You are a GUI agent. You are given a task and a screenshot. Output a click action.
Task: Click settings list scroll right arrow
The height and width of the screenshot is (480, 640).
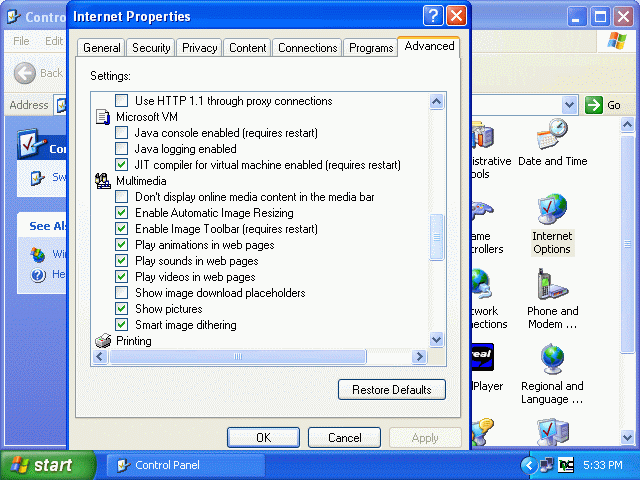pos(419,357)
